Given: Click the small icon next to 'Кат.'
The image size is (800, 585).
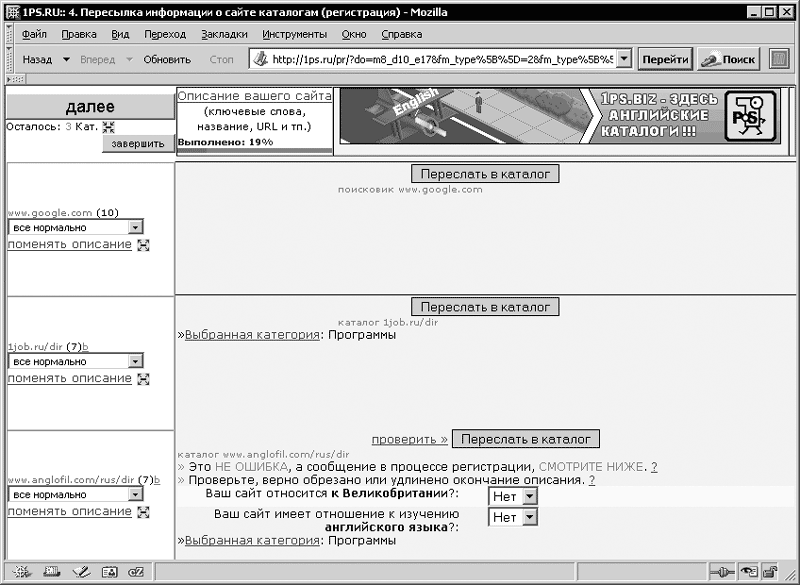Looking at the screenshot, I should 108,127.
